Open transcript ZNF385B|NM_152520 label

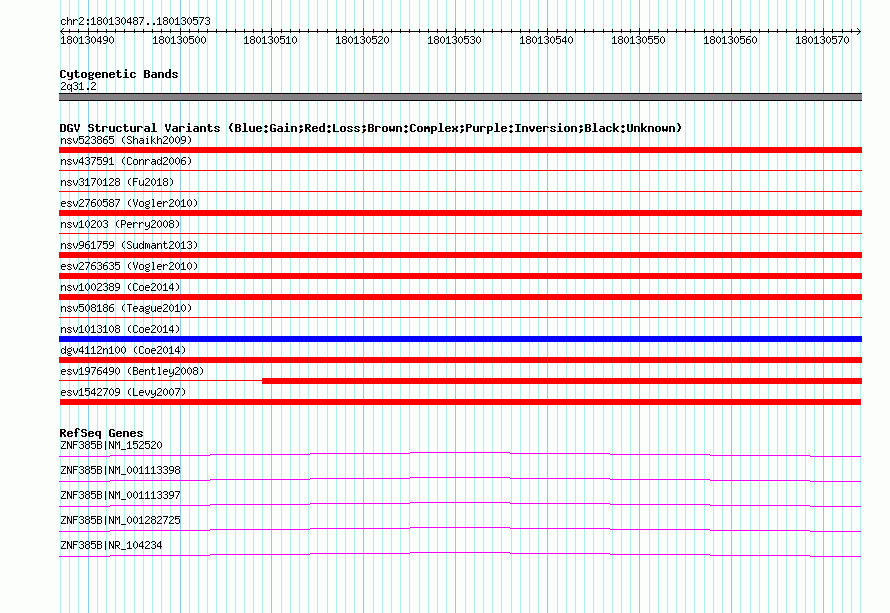[x=111, y=446]
